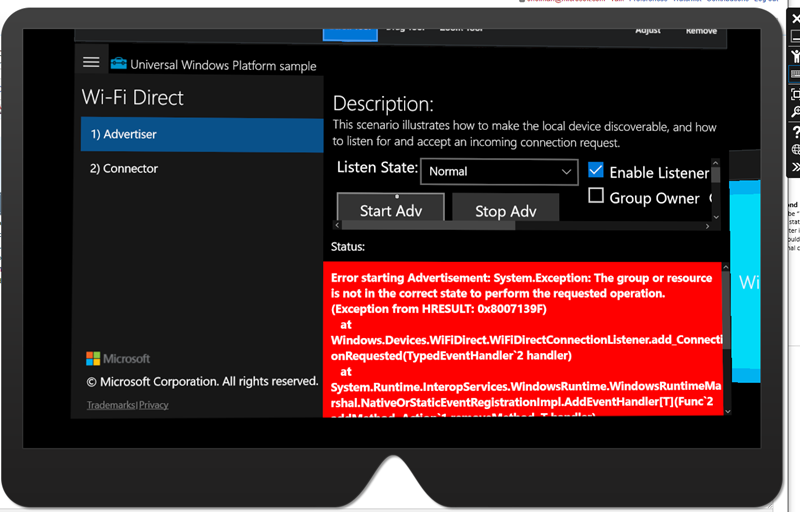Viewport: 800px width, 512px height.
Task: Click Remove in the top app bar
Action: (701, 31)
